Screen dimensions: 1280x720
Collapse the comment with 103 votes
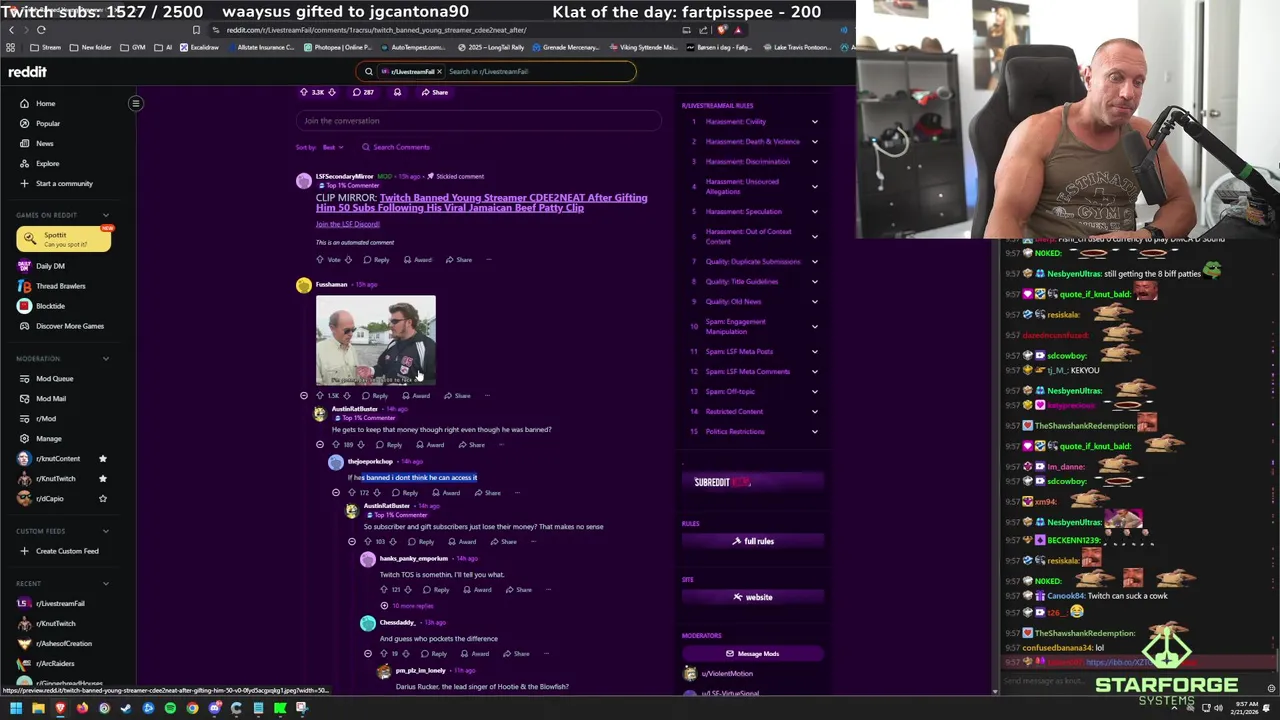(x=352, y=542)
